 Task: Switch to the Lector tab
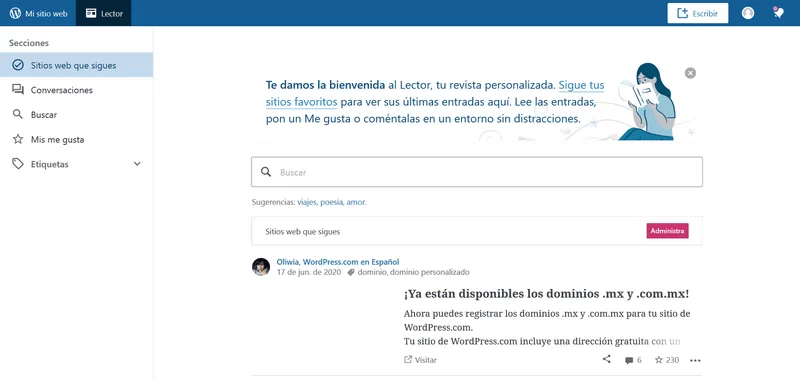(104, 13)
